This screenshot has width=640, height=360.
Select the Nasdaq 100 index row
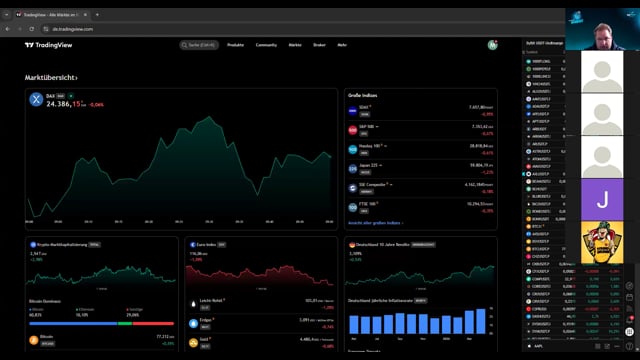point(420,149)
